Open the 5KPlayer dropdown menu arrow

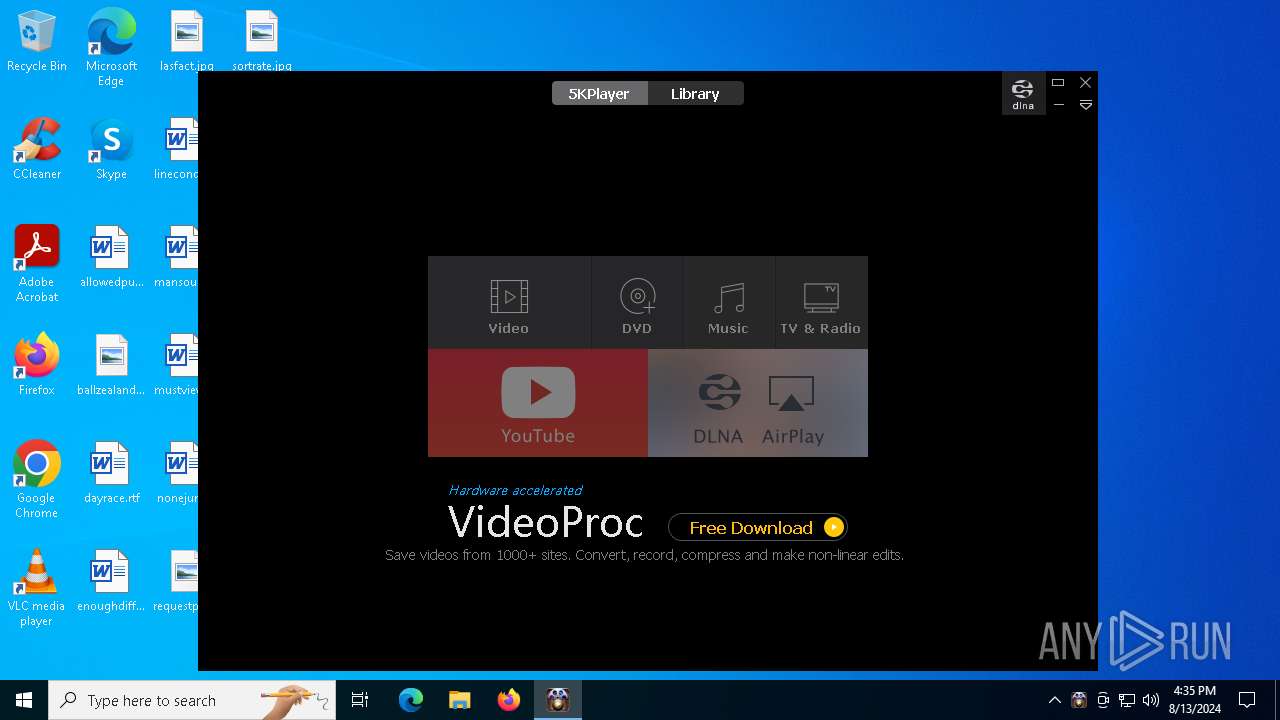tap(1086, 105)
